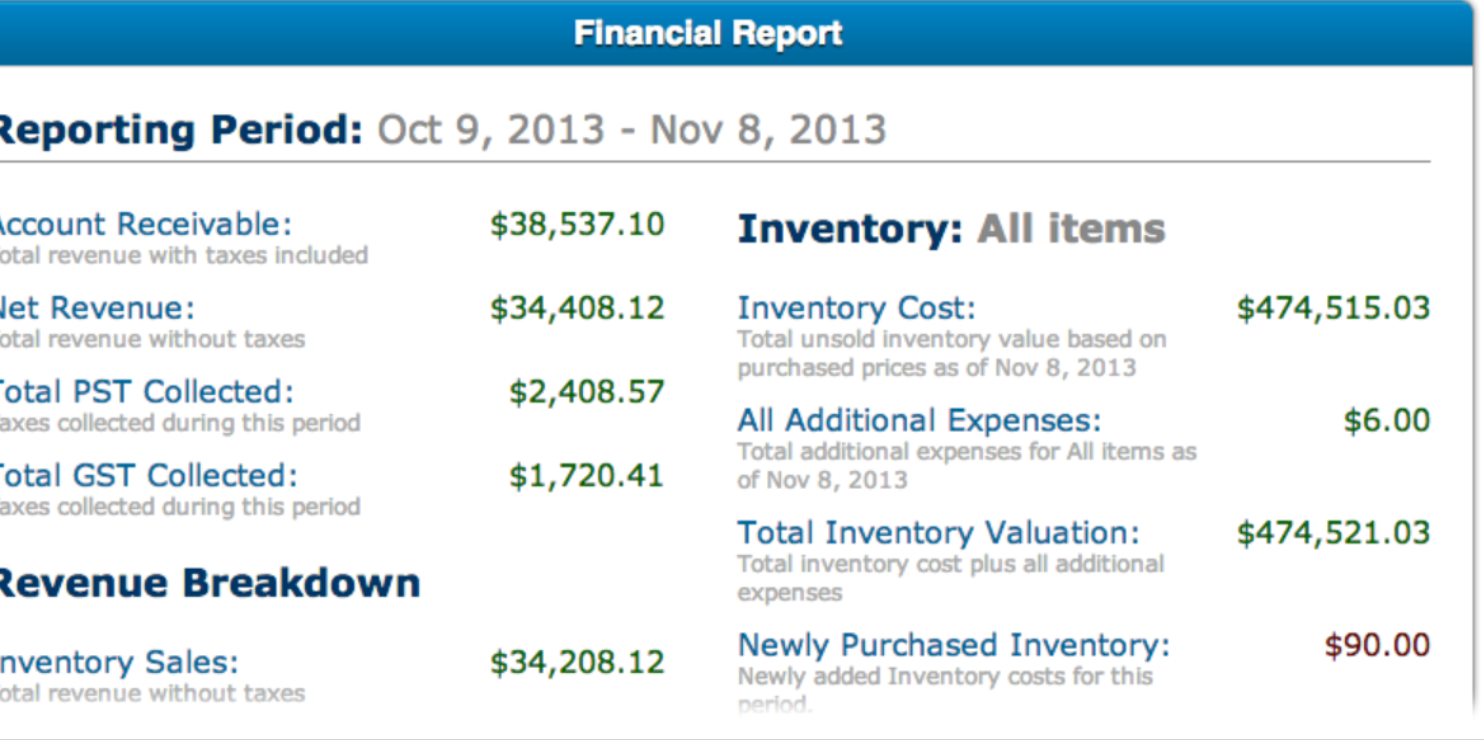Click the $34,408.12 Net Revenue value
Viewport: 1484px width, 744px height.
(577, 308)
